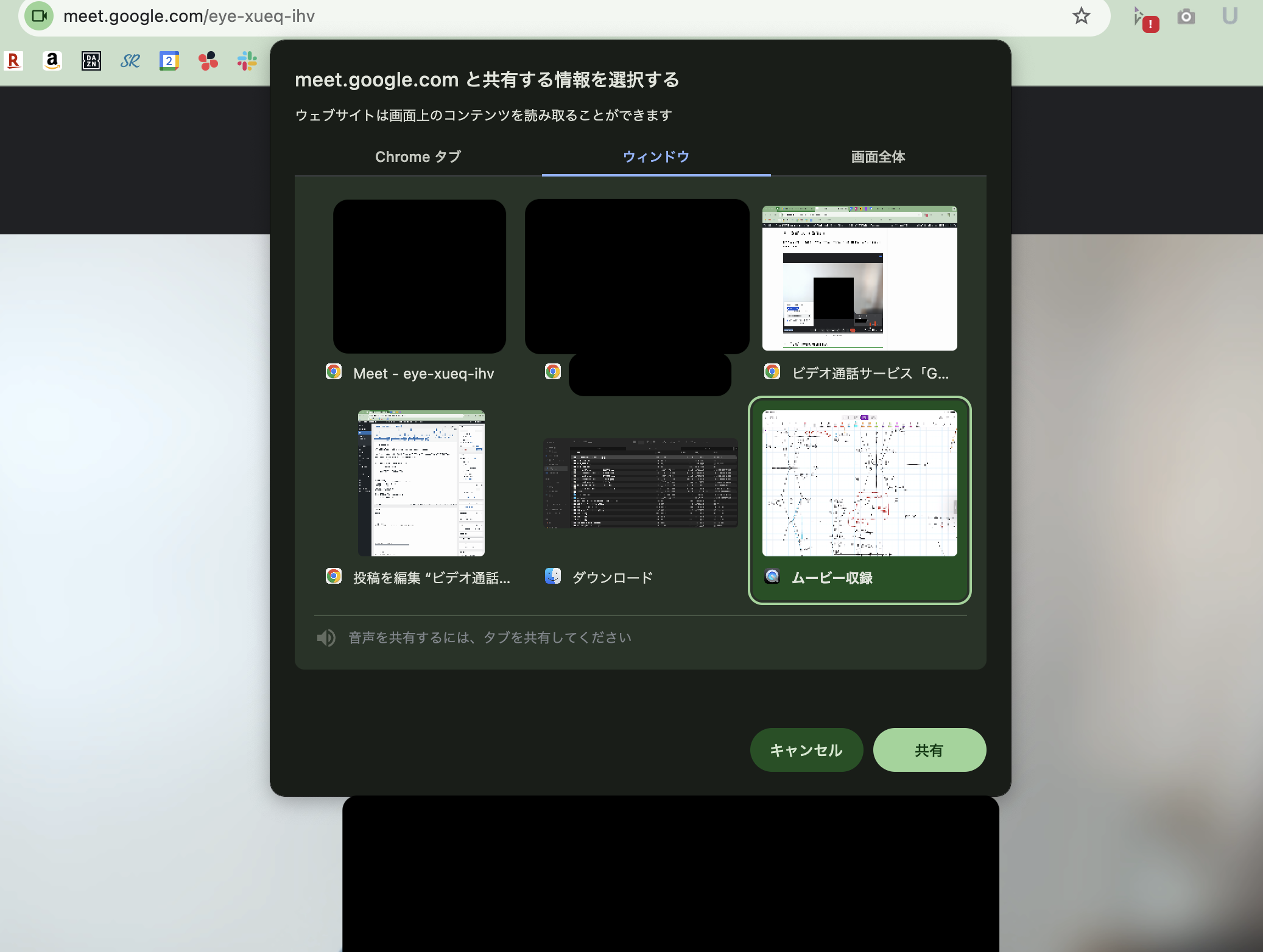Click the ムービー収録 label
The width and height of the screenshot is (1263, 952).
click(832, 578)
